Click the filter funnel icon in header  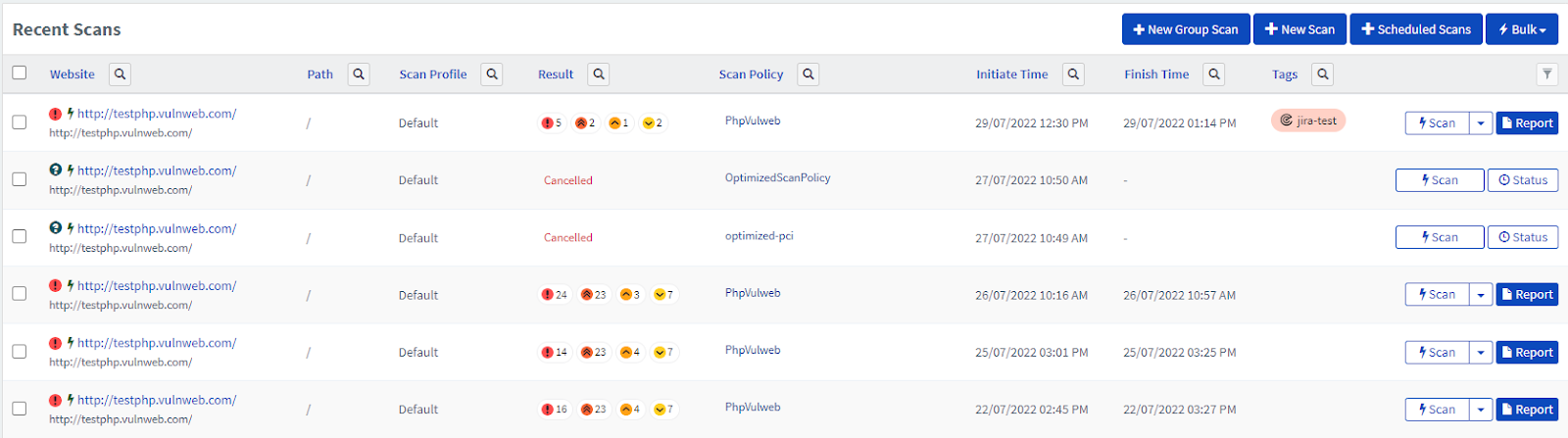coord(1546,74)
